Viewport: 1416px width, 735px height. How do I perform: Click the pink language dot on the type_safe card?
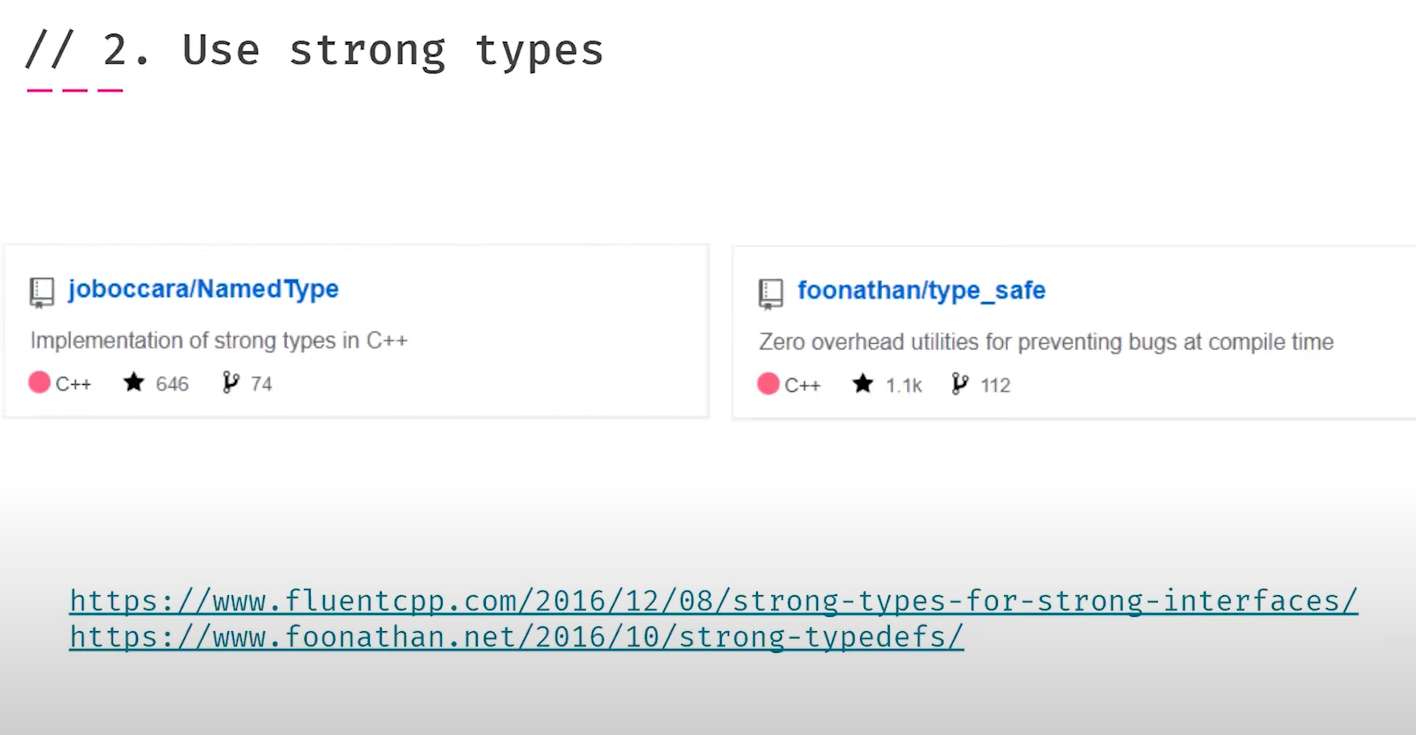coord(768,384)
